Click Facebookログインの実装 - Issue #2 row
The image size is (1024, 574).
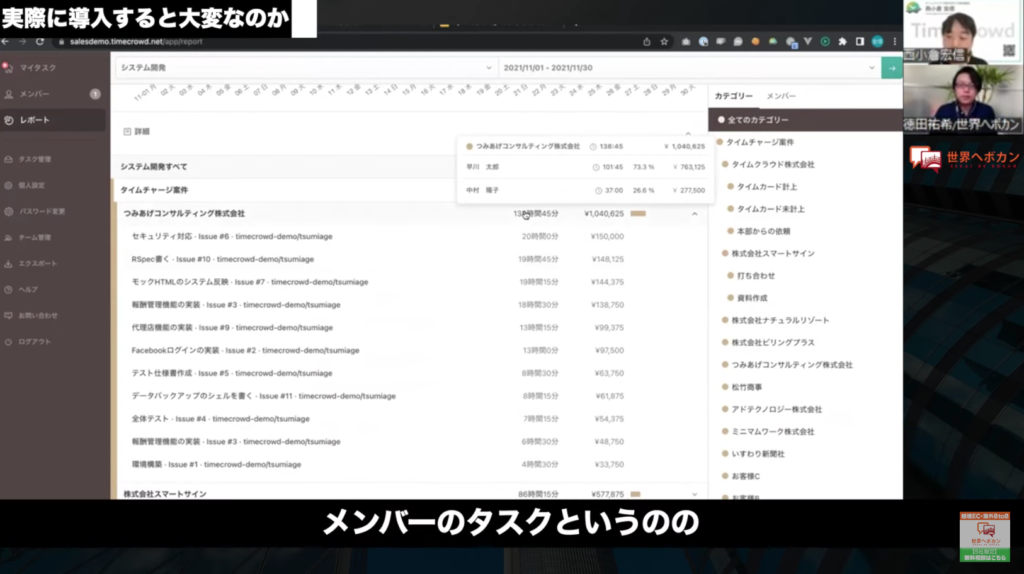click(x=410, y=351)
